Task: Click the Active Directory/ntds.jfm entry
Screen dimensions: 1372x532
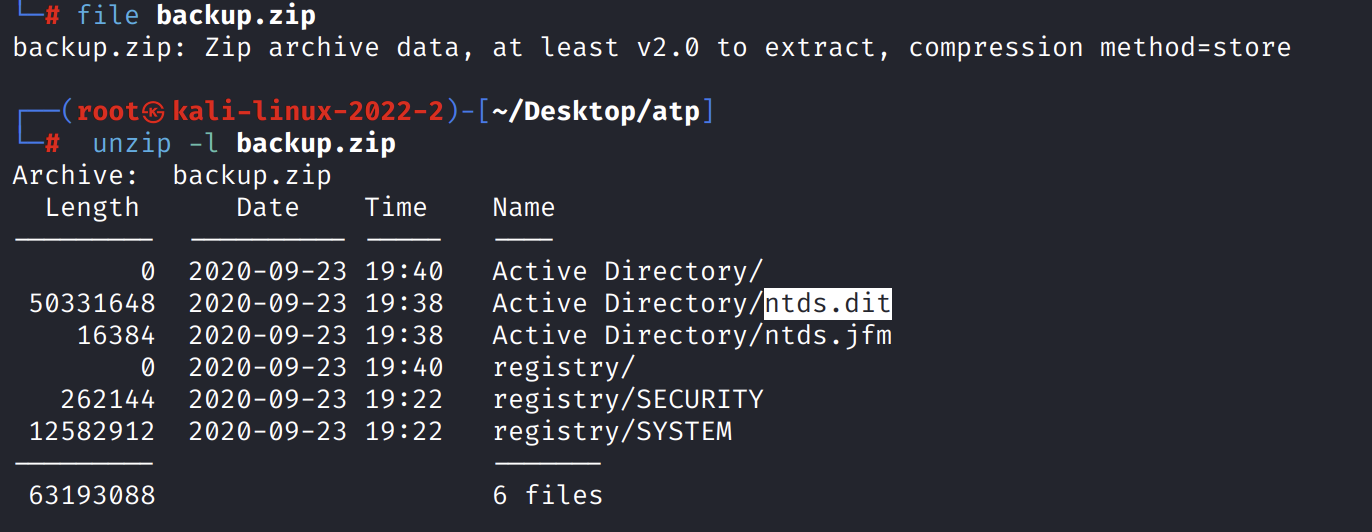Action: [x=691, y=335]
